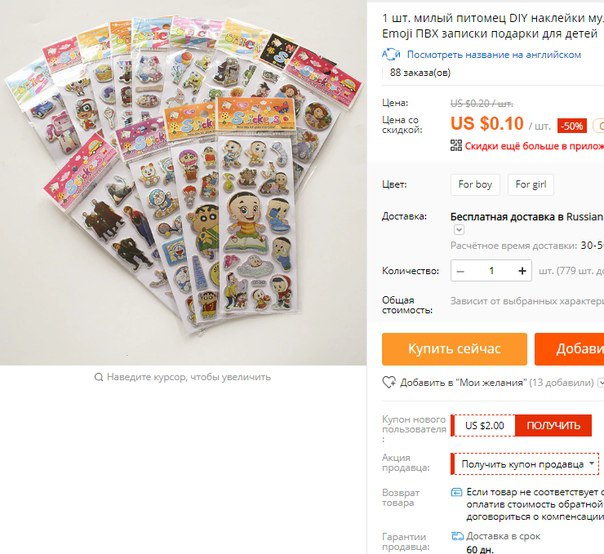Viewport: 604px width, 554px height.
Task: Increase quantity with the plus button
Action: click(x=522, y=271)
